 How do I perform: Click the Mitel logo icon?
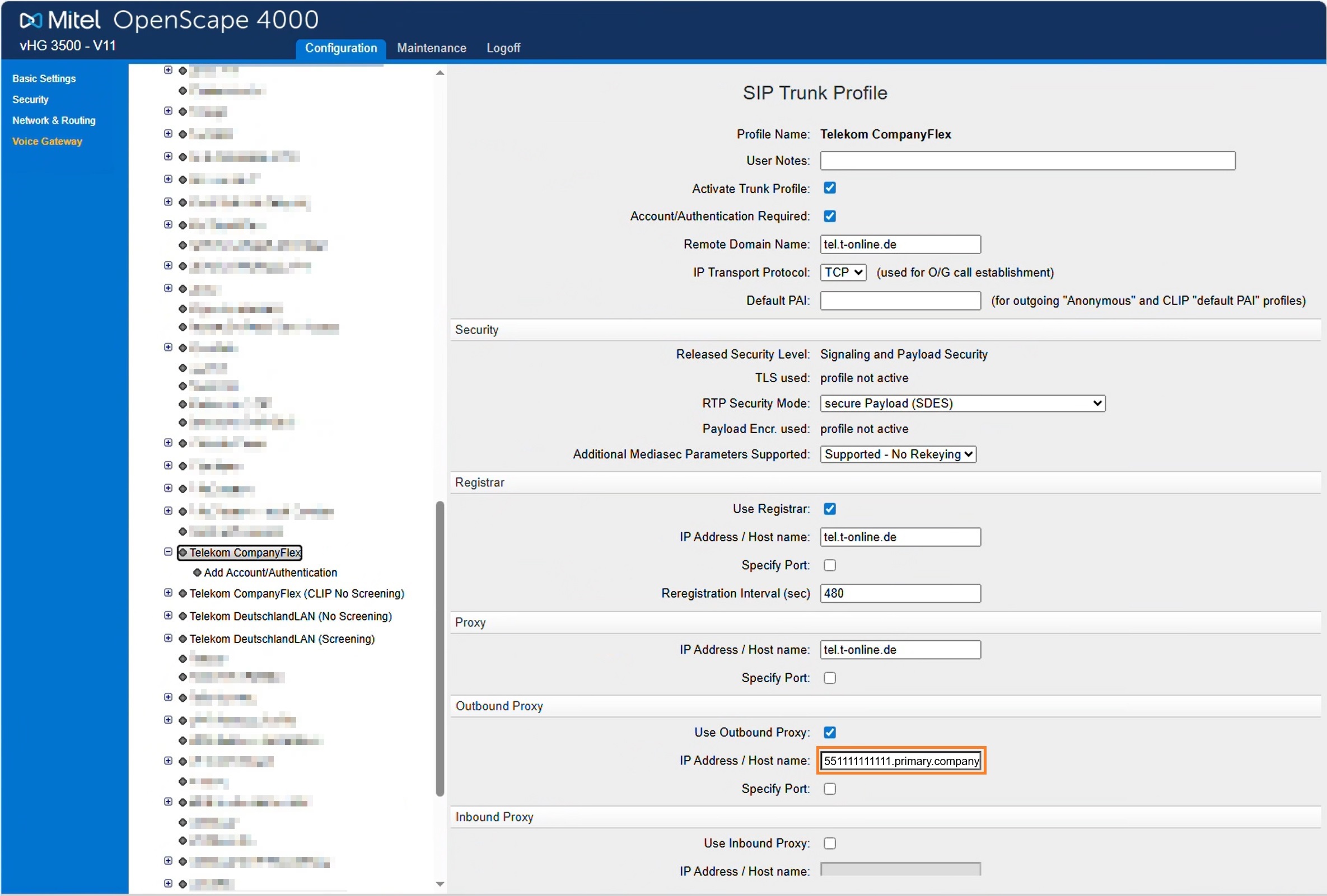click(30, 21)
